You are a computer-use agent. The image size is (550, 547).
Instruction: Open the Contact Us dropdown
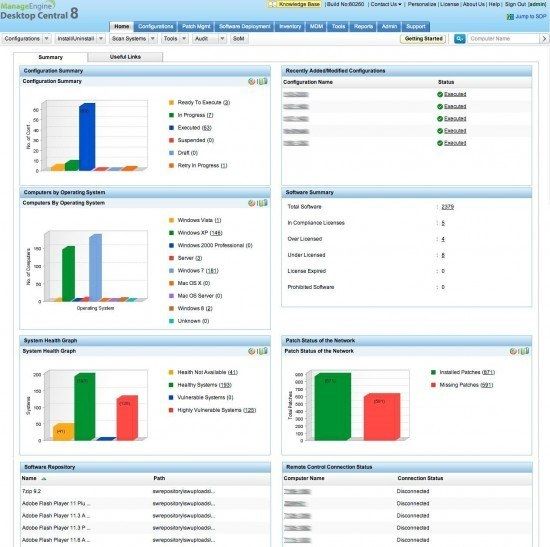pos(386,4)
